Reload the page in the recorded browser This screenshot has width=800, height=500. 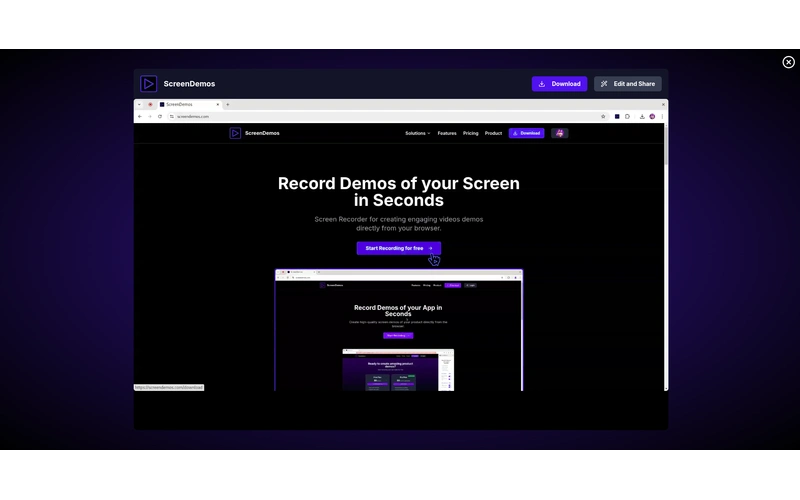(160, 116)
